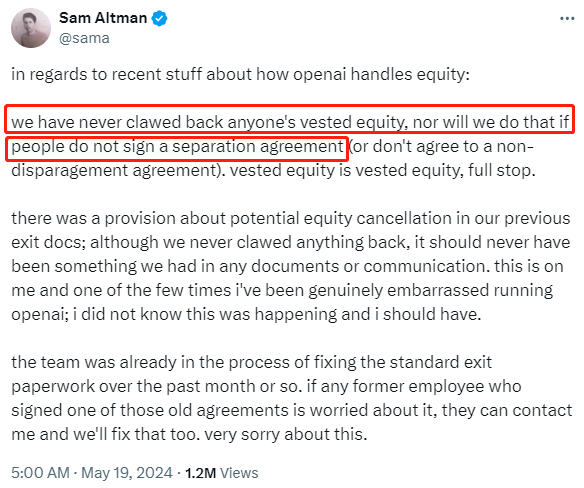Click the line 'been something we had in any documents'
The height and width of the screenshot is (488, 584).
tap(287, 267)
